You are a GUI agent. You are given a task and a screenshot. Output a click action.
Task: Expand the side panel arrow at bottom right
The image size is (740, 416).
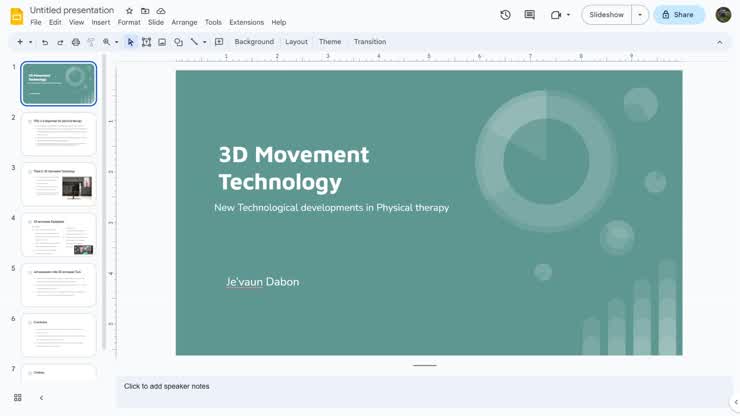(x=736, y=402)
